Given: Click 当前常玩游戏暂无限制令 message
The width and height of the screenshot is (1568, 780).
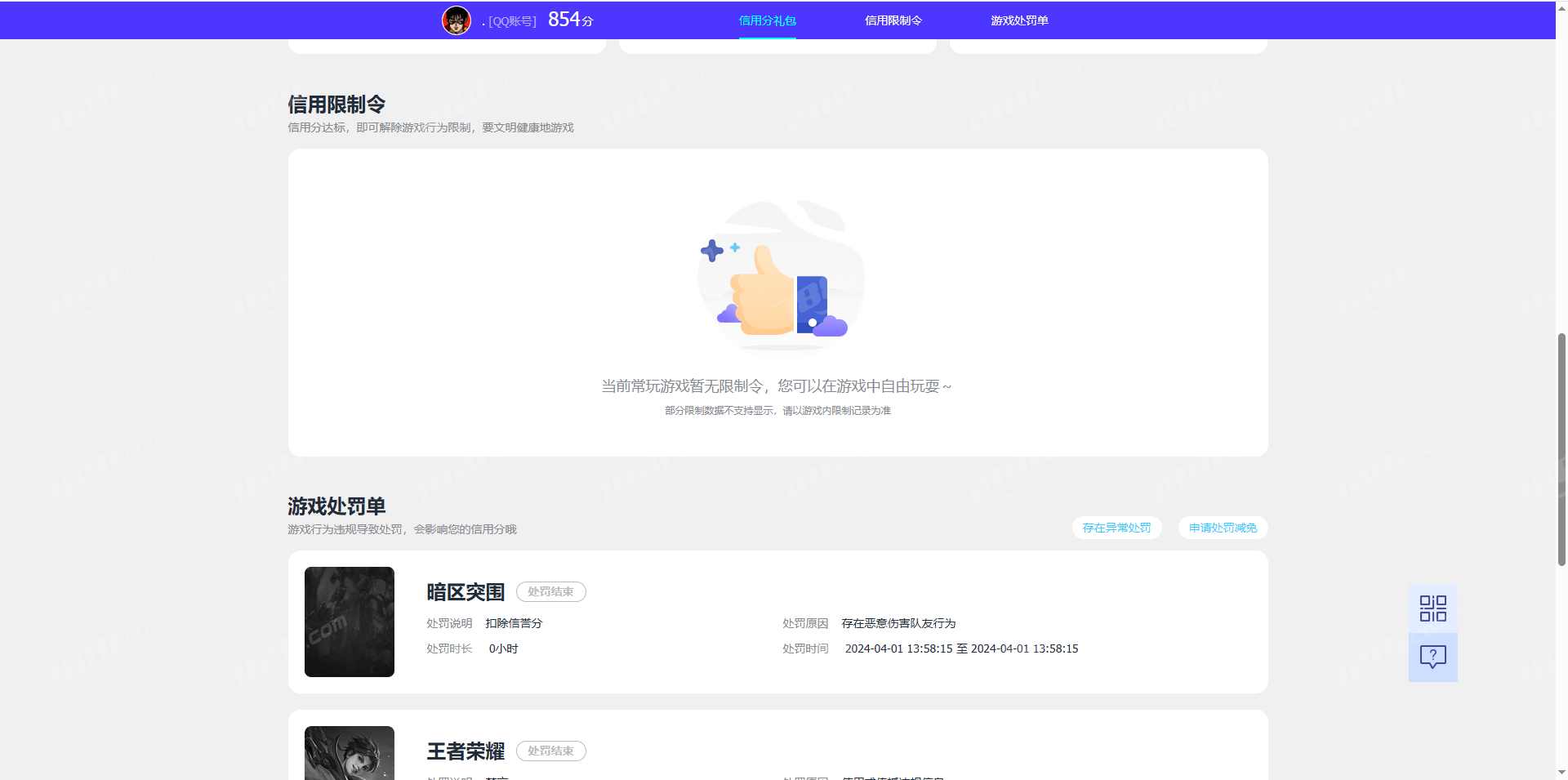Looking at the screenshot, I should coord(777,386).
